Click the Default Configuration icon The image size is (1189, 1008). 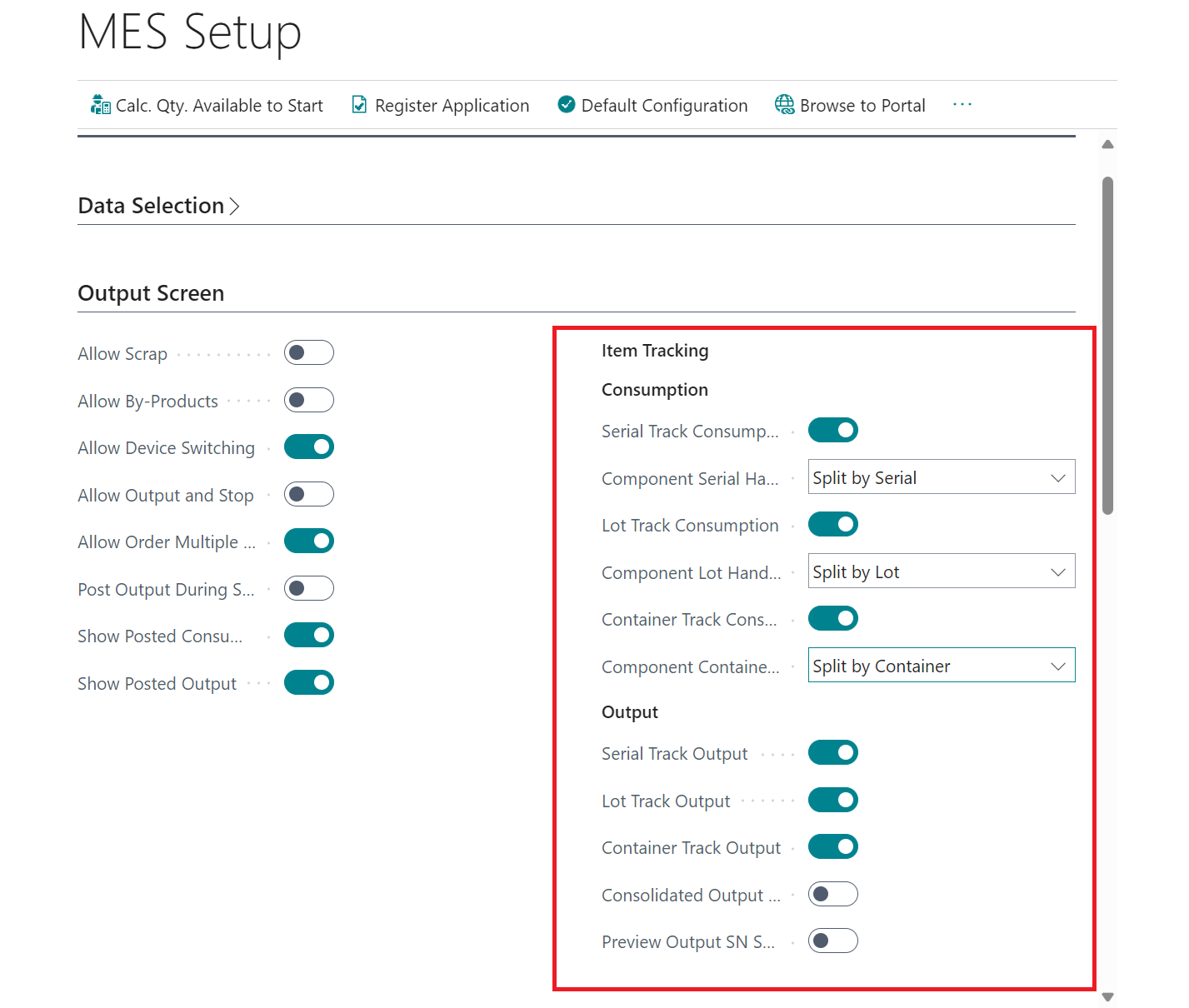(x=566, y=104)
